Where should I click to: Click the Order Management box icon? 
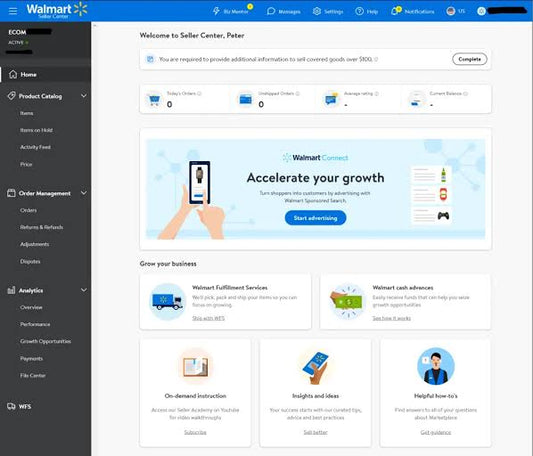click(11, 193)
